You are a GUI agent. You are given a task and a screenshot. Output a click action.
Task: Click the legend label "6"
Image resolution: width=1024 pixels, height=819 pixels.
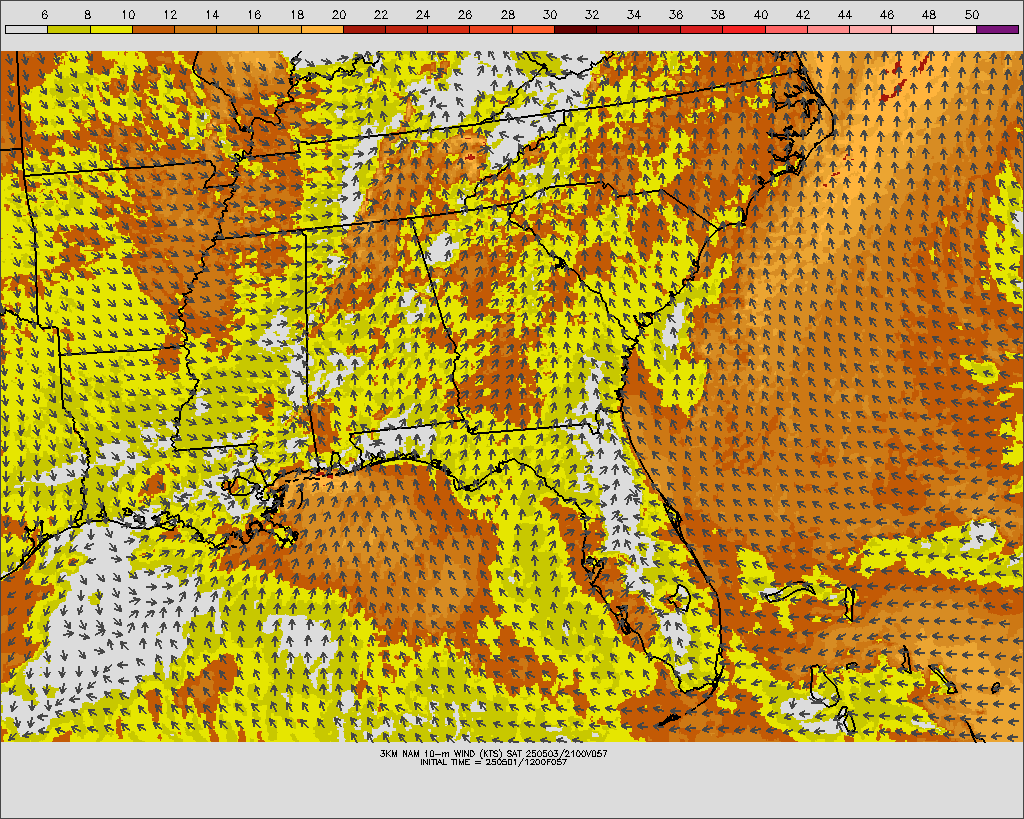point(44,14)
